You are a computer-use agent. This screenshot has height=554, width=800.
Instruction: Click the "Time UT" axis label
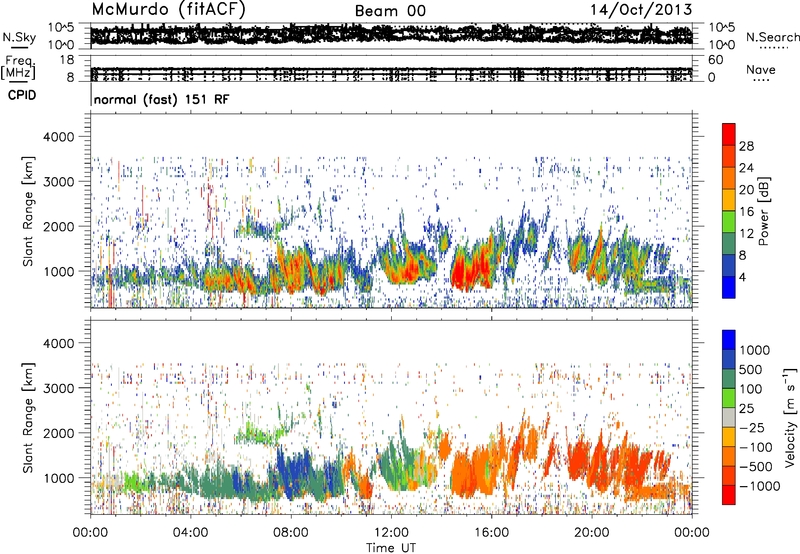(391, 547)
